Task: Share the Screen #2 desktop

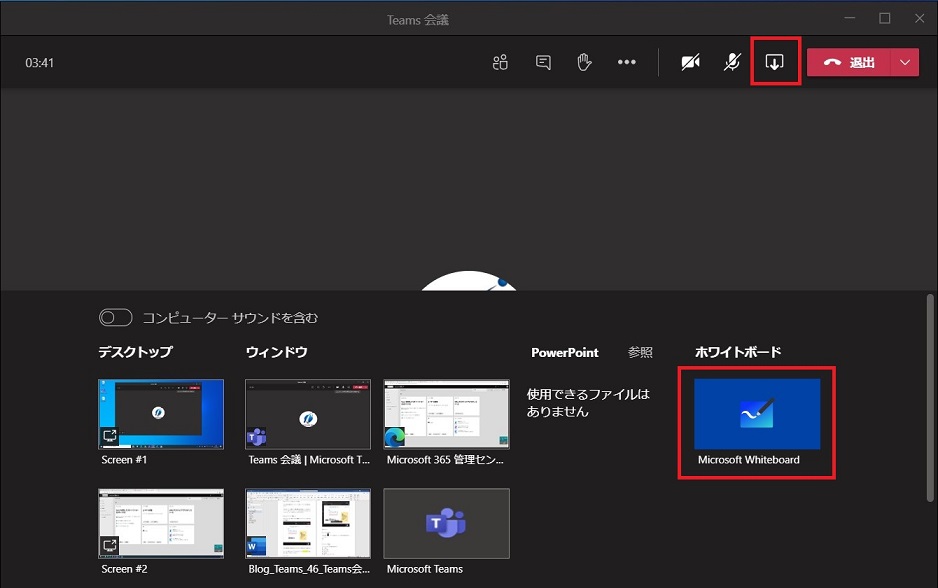Action: (x=161, y=523)
